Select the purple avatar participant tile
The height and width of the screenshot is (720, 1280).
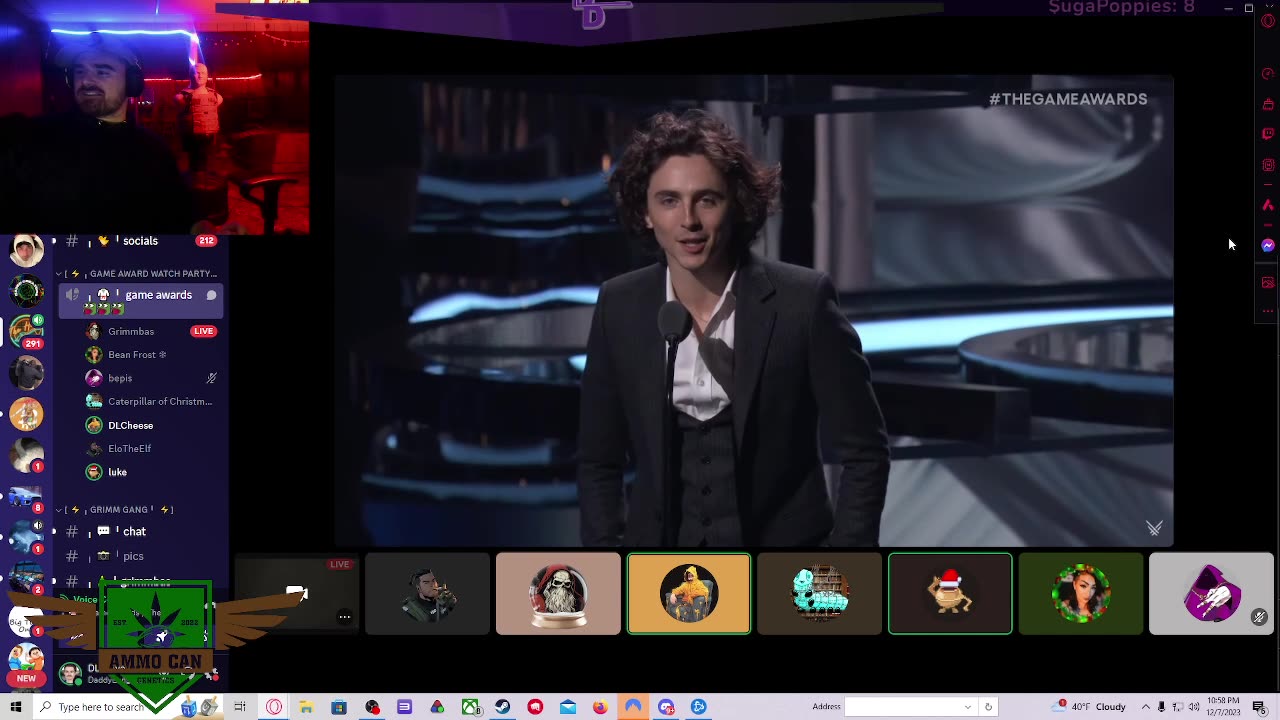1211,594
